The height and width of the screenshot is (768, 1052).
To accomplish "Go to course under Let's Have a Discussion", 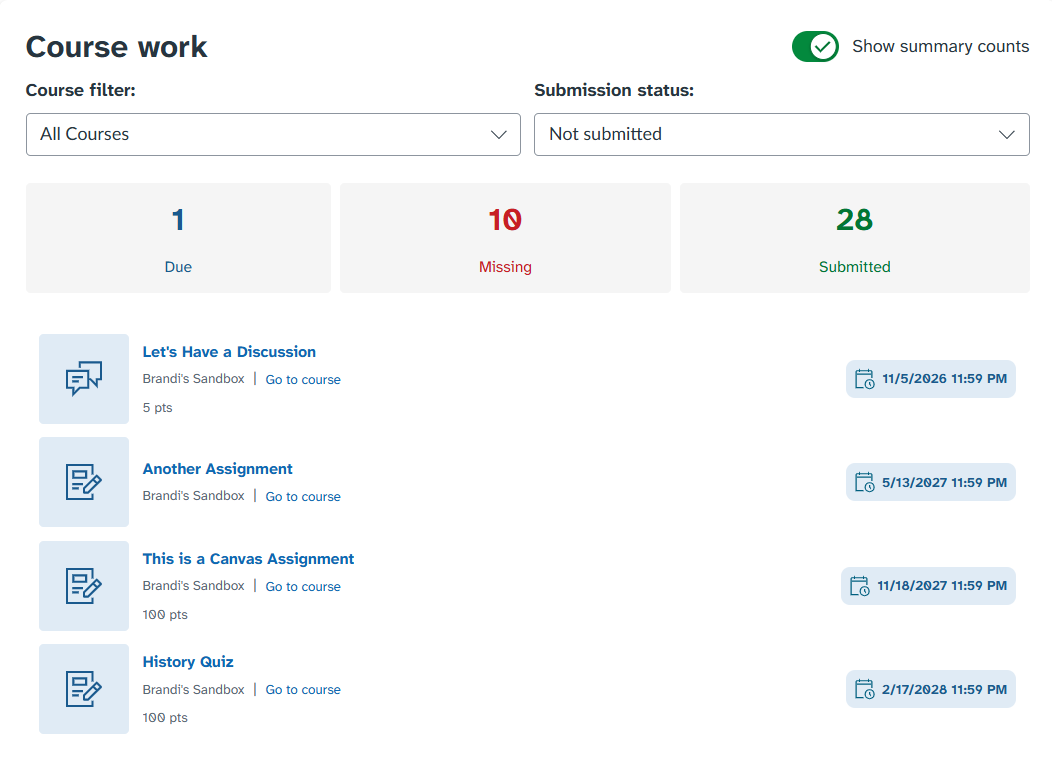I will point(303,380).
